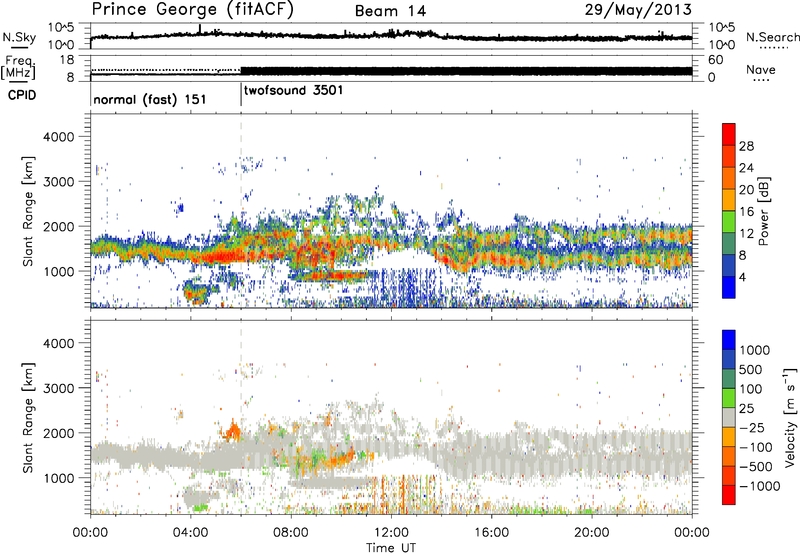Click the orange velocity patch near 06:00
This screenshot has width=800, height=554.
point(233,432)
